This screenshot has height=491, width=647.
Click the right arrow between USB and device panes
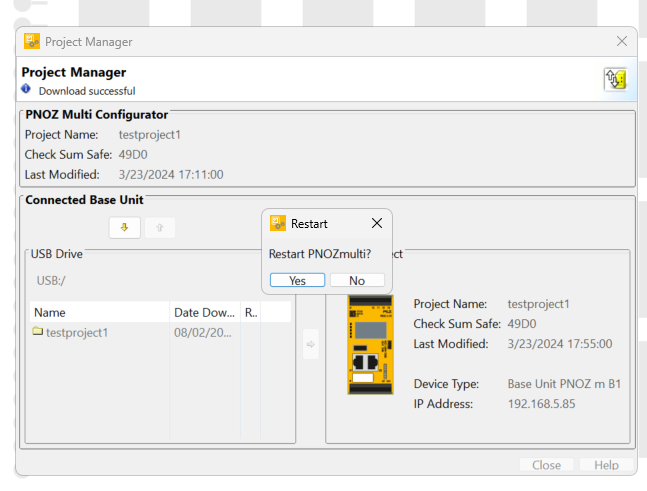(x=311, y=344)
